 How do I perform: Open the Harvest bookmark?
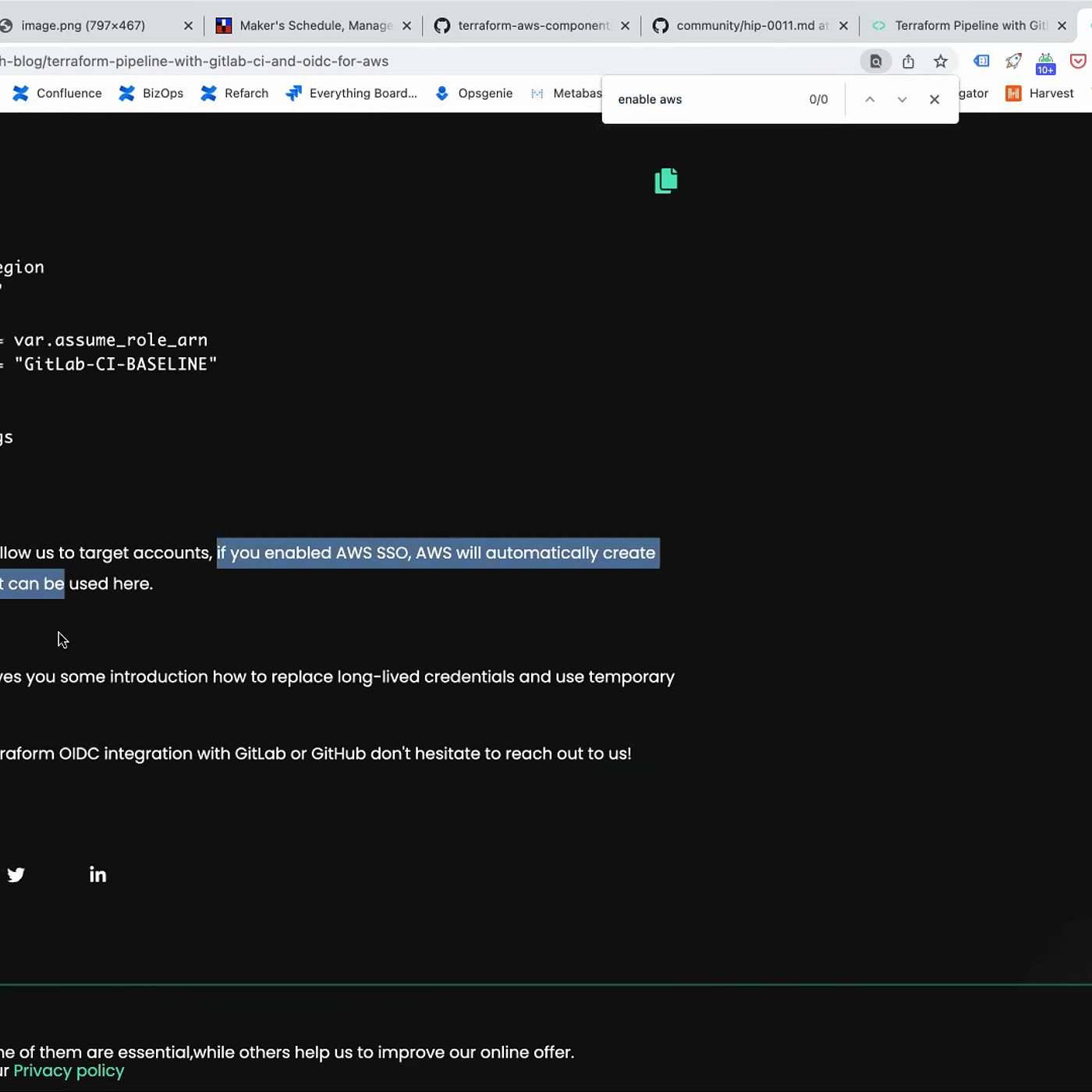coord(1041,94)
